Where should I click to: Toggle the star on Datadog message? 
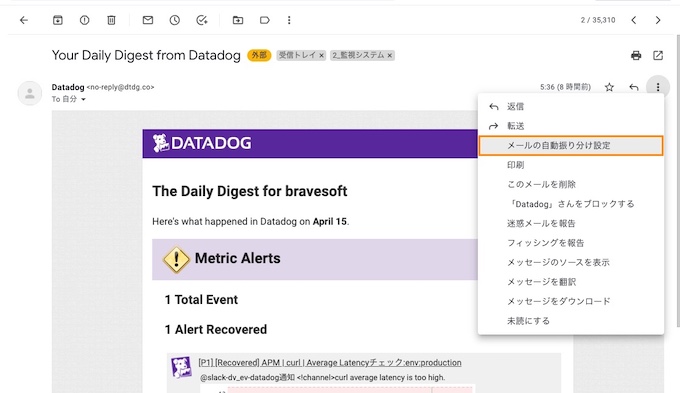click(x=609, y=87)
